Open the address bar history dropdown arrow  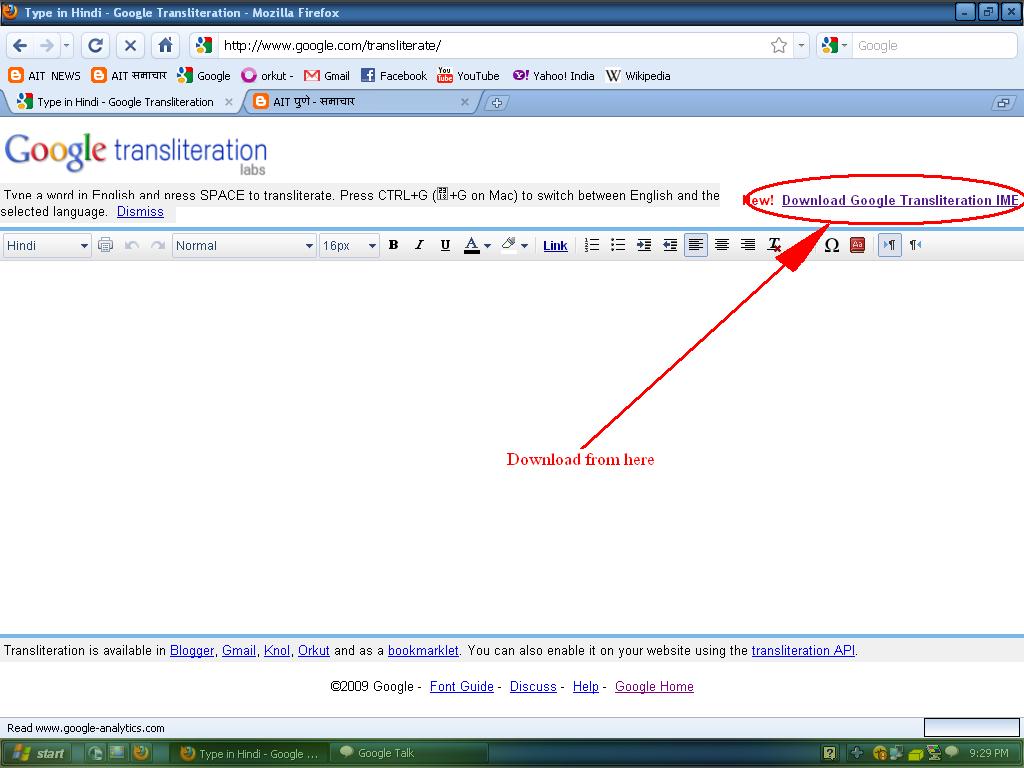point(801,46)
